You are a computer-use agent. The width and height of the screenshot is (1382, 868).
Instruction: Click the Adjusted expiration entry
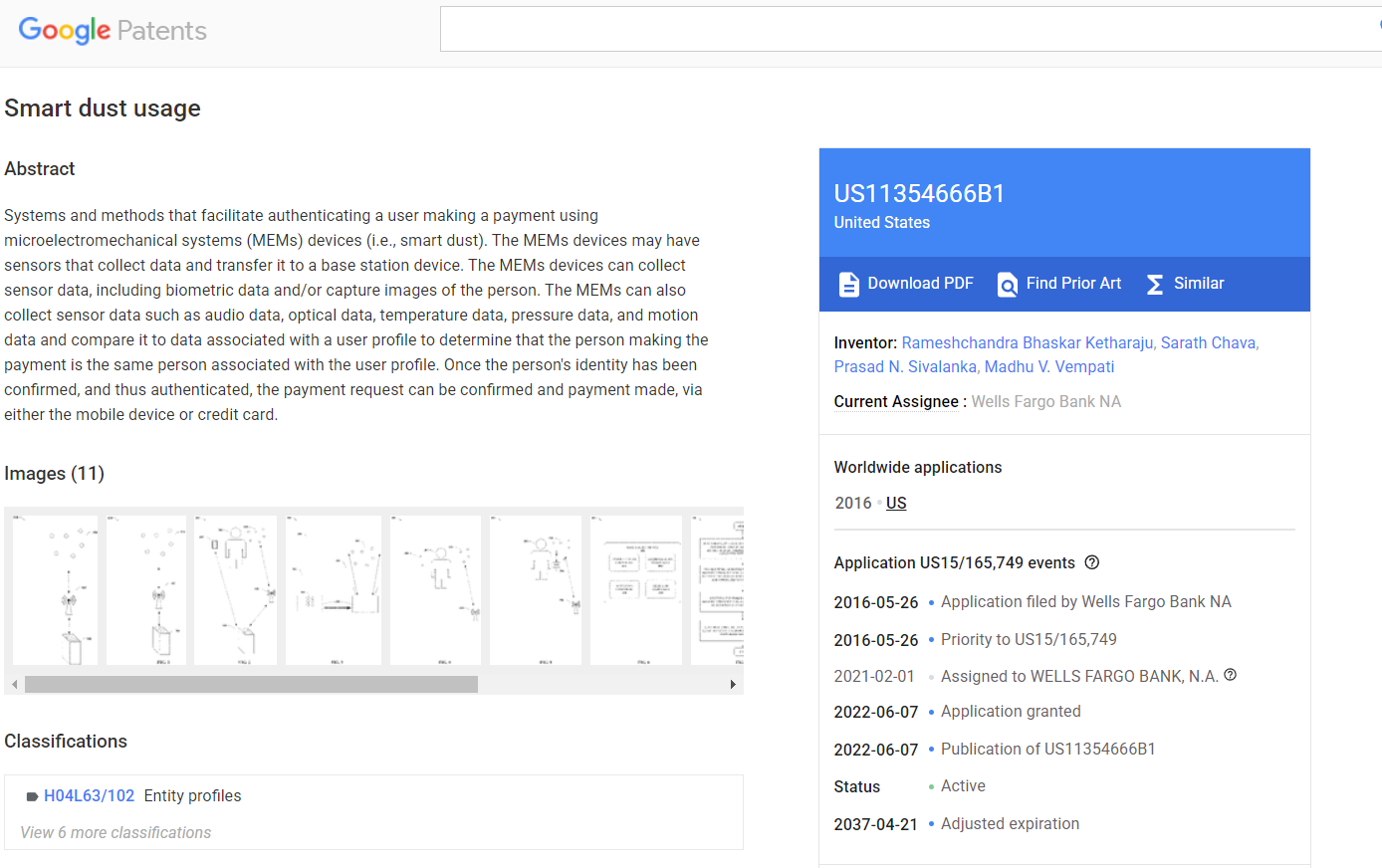point(1010,823)
